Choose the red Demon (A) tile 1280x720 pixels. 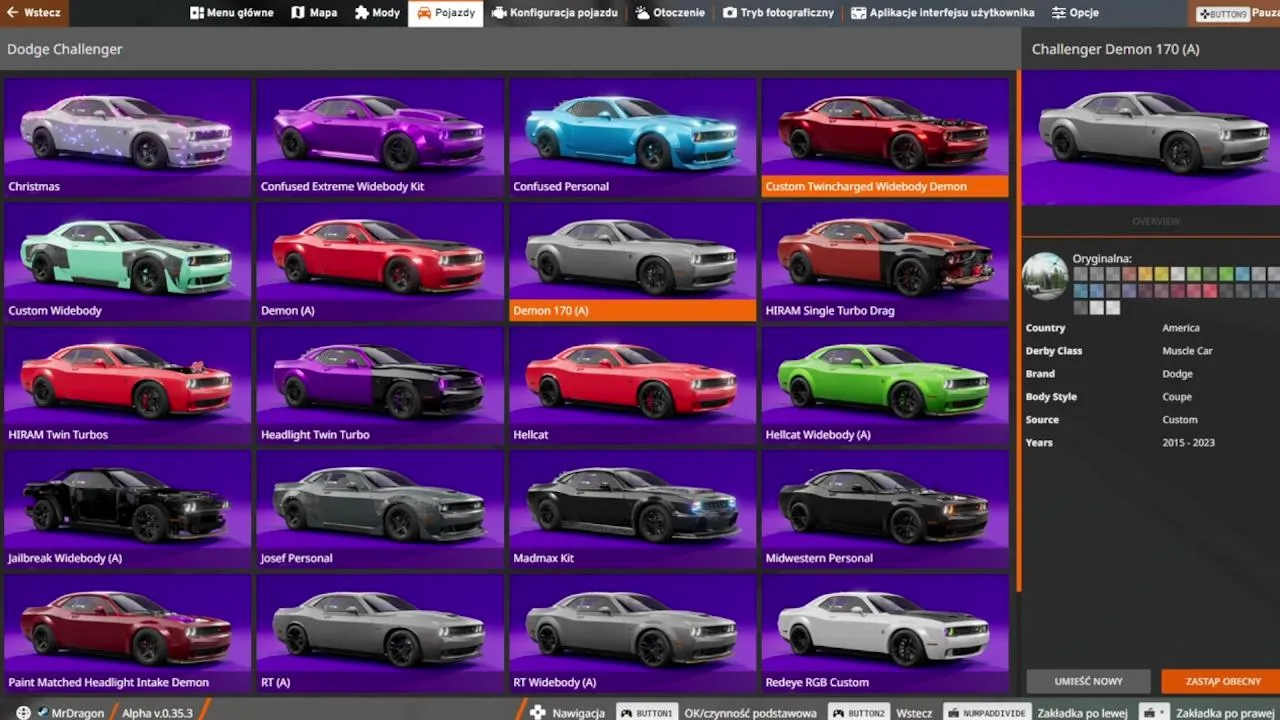[380, 261]
